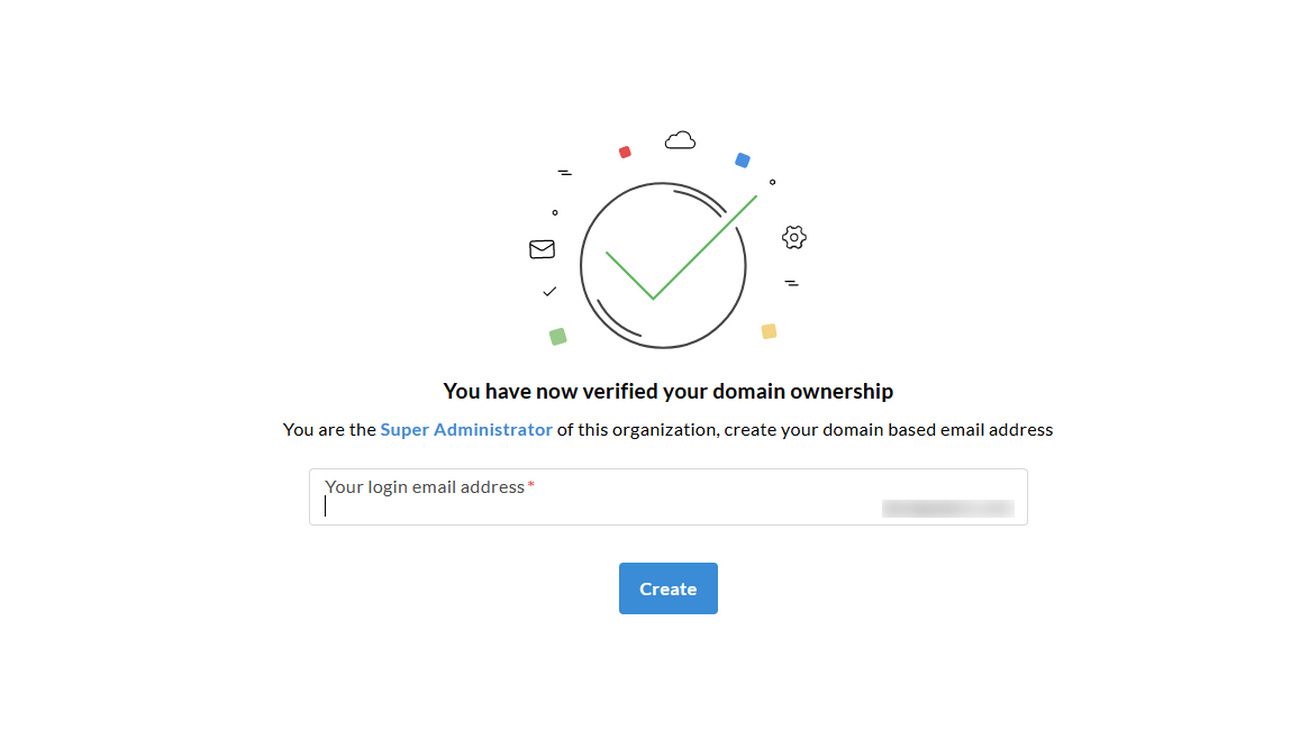The image size is (1300, 740).
Task: Click the small black checkmark below the envelope
Action: (549, 291)
